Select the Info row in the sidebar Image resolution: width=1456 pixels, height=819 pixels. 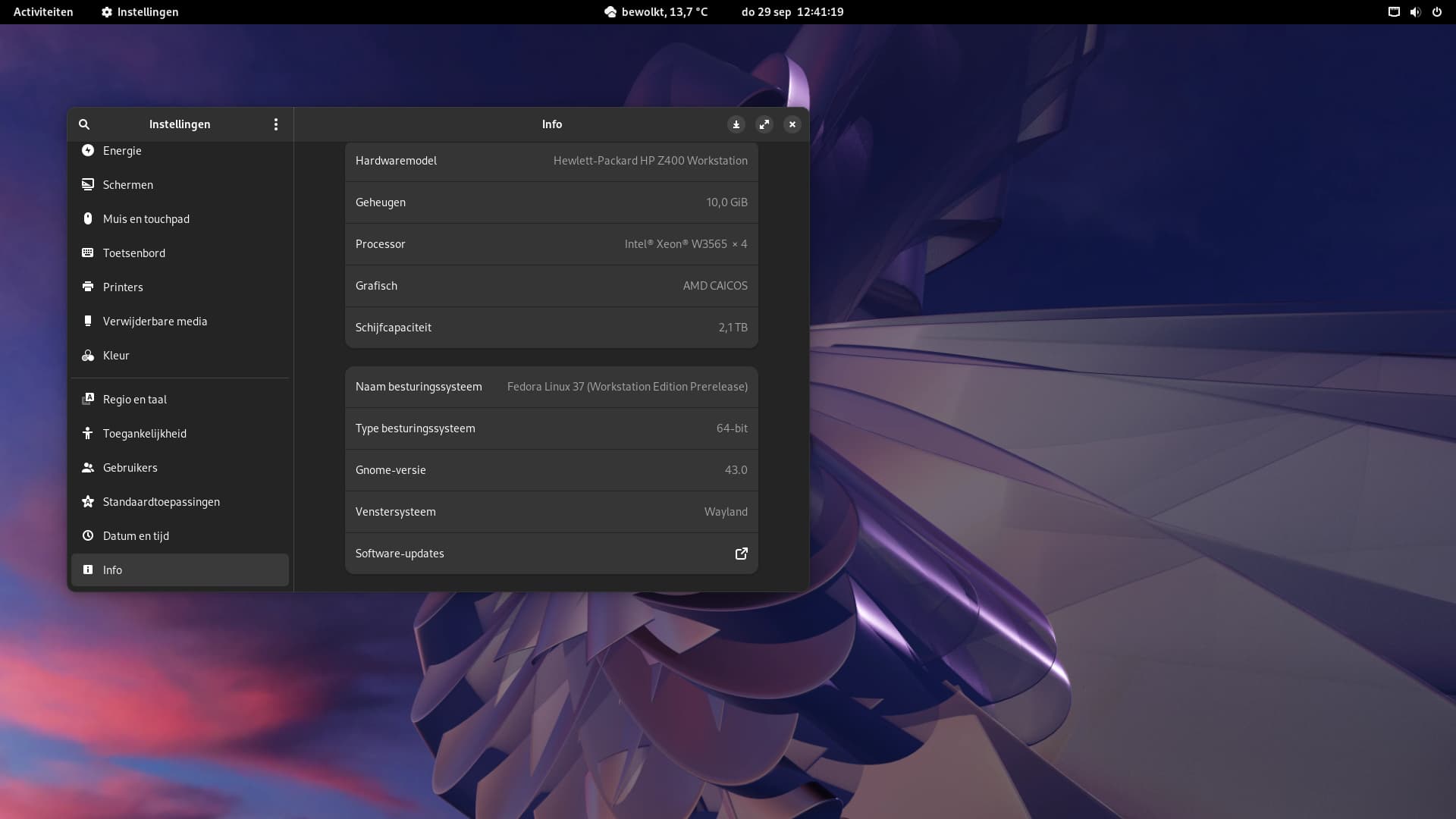click(x=180, y=570)
